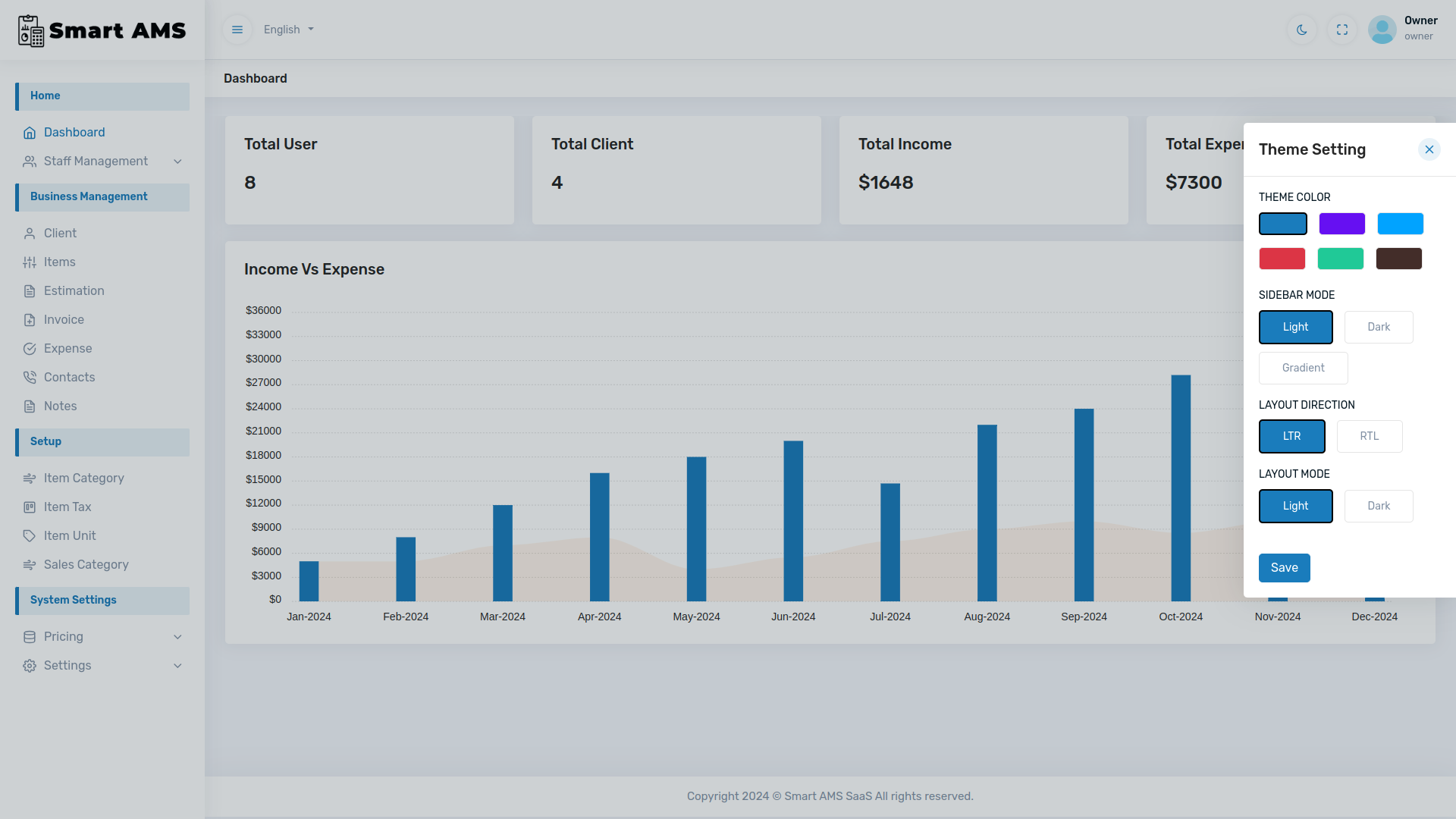Viewport: 1456px width, 819px height.
Task: Switch Layout Mode to Dark
Action: click(1379, 506)
